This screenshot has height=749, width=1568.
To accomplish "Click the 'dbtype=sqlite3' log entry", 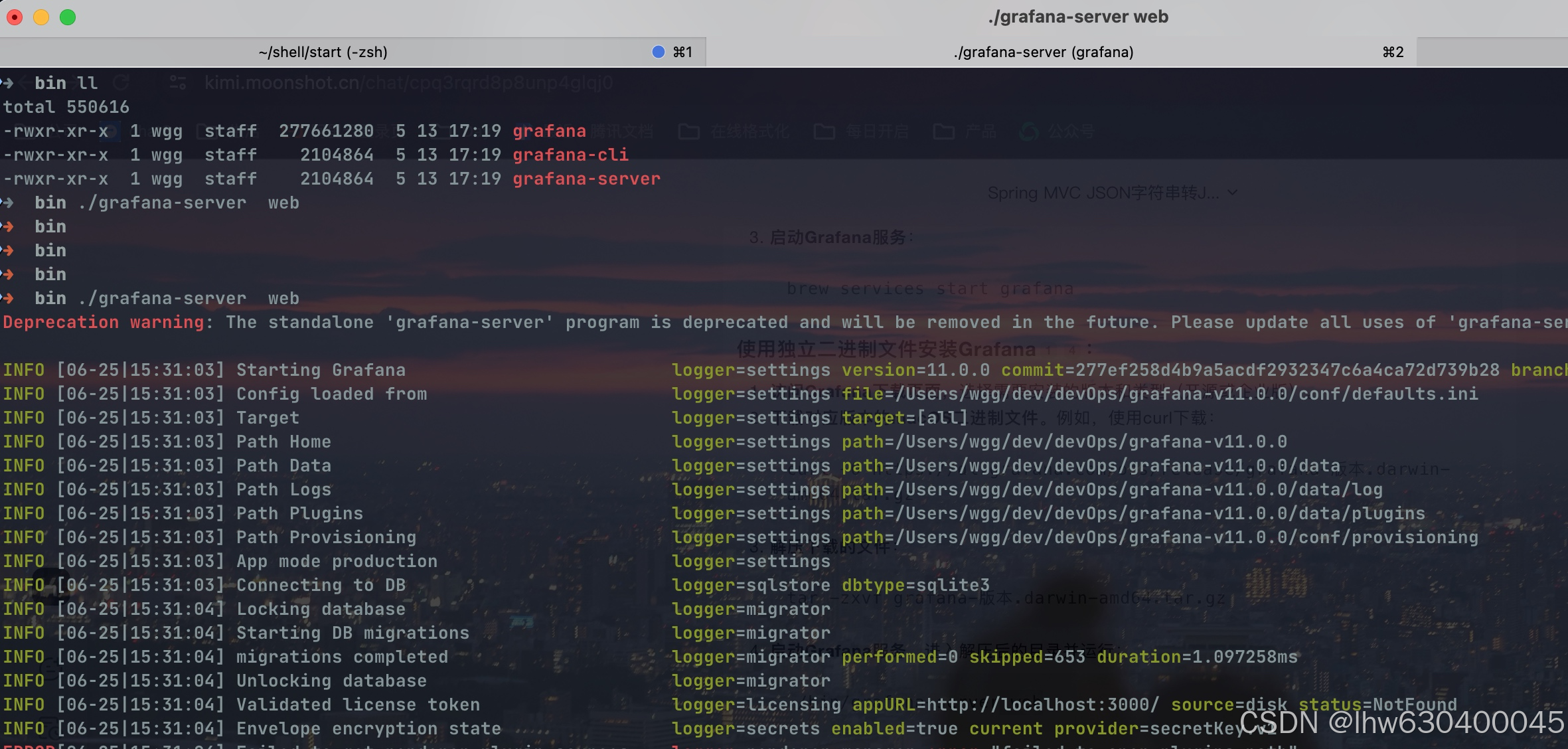I will [915, 585].
